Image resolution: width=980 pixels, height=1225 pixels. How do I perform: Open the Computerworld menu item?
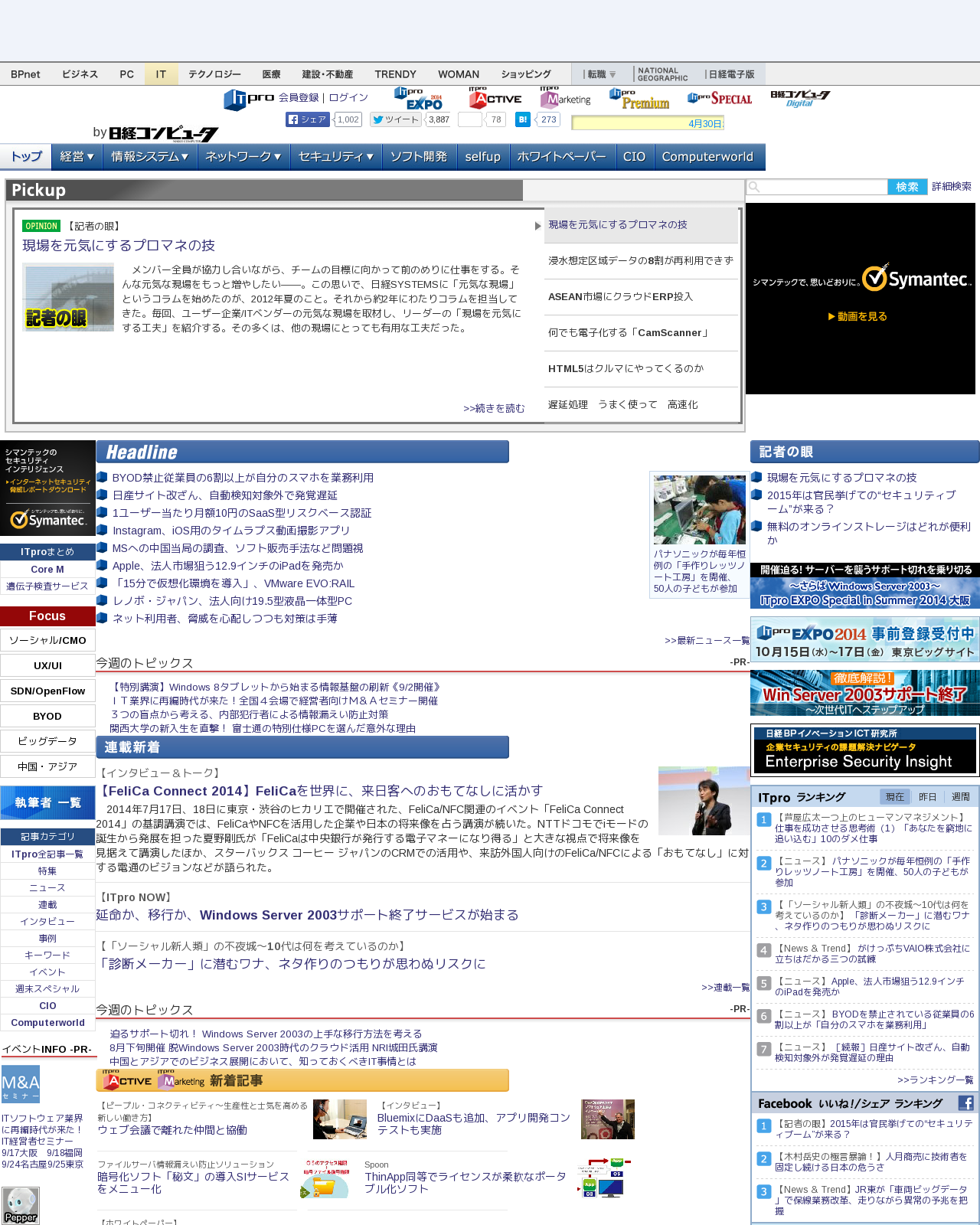708,156
